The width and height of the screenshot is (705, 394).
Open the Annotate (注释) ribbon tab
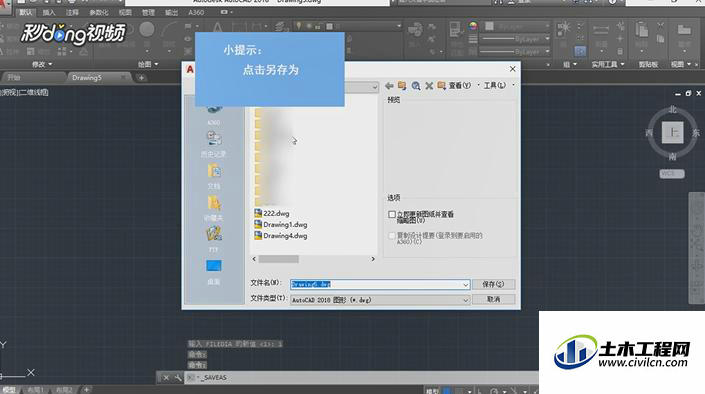[x=72, y=13]
